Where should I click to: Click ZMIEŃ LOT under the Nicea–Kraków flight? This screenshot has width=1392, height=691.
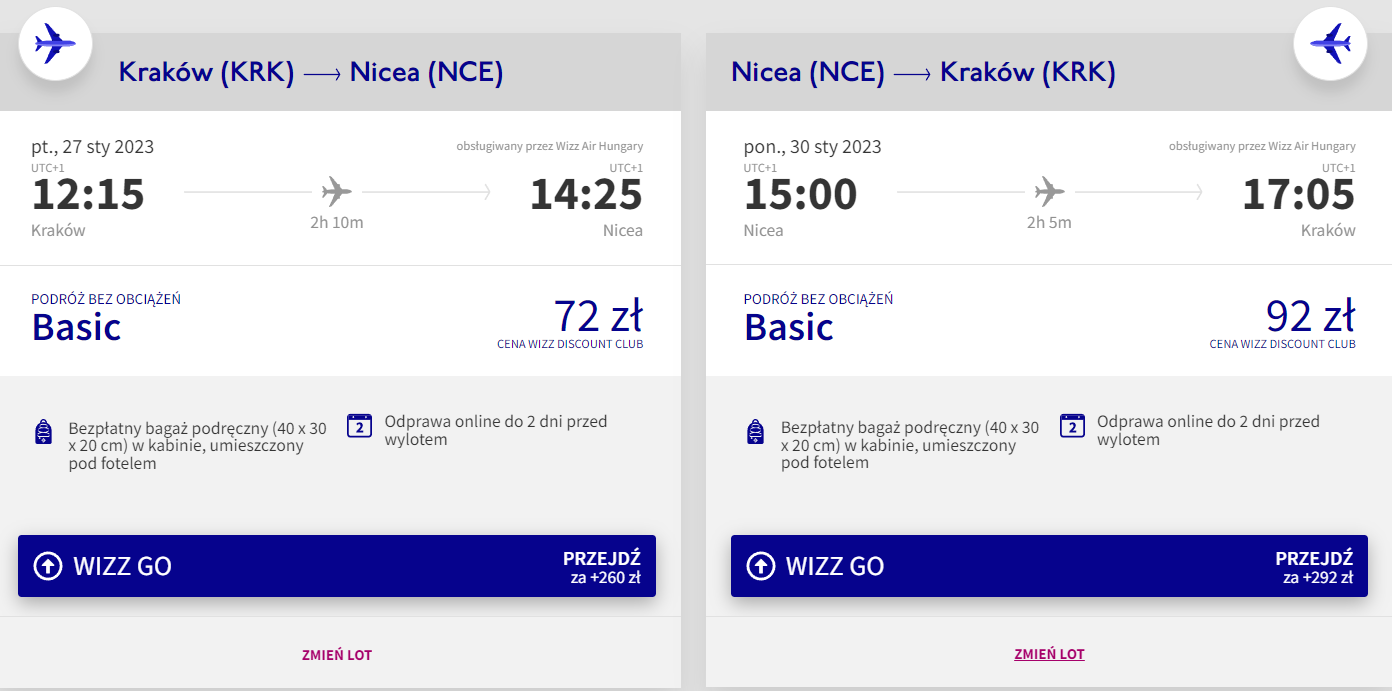tap(1049, 654)
